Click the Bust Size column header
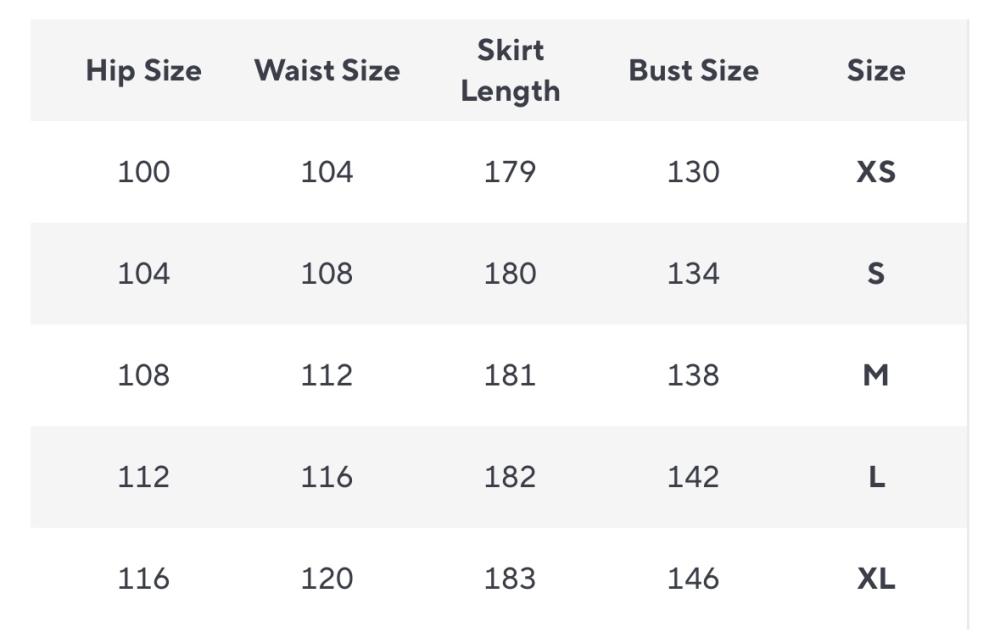The image size is (1000, 632). pos(693,70)
